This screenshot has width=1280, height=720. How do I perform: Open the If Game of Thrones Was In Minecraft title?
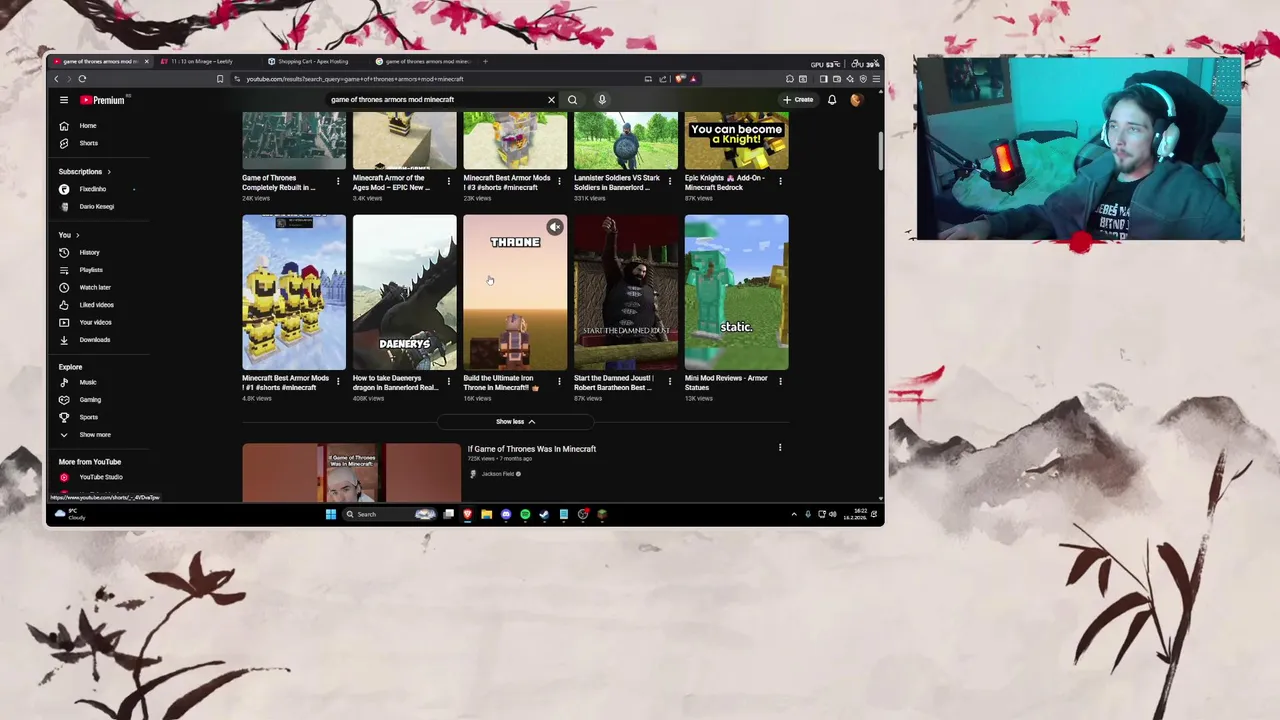pos(532,449)
